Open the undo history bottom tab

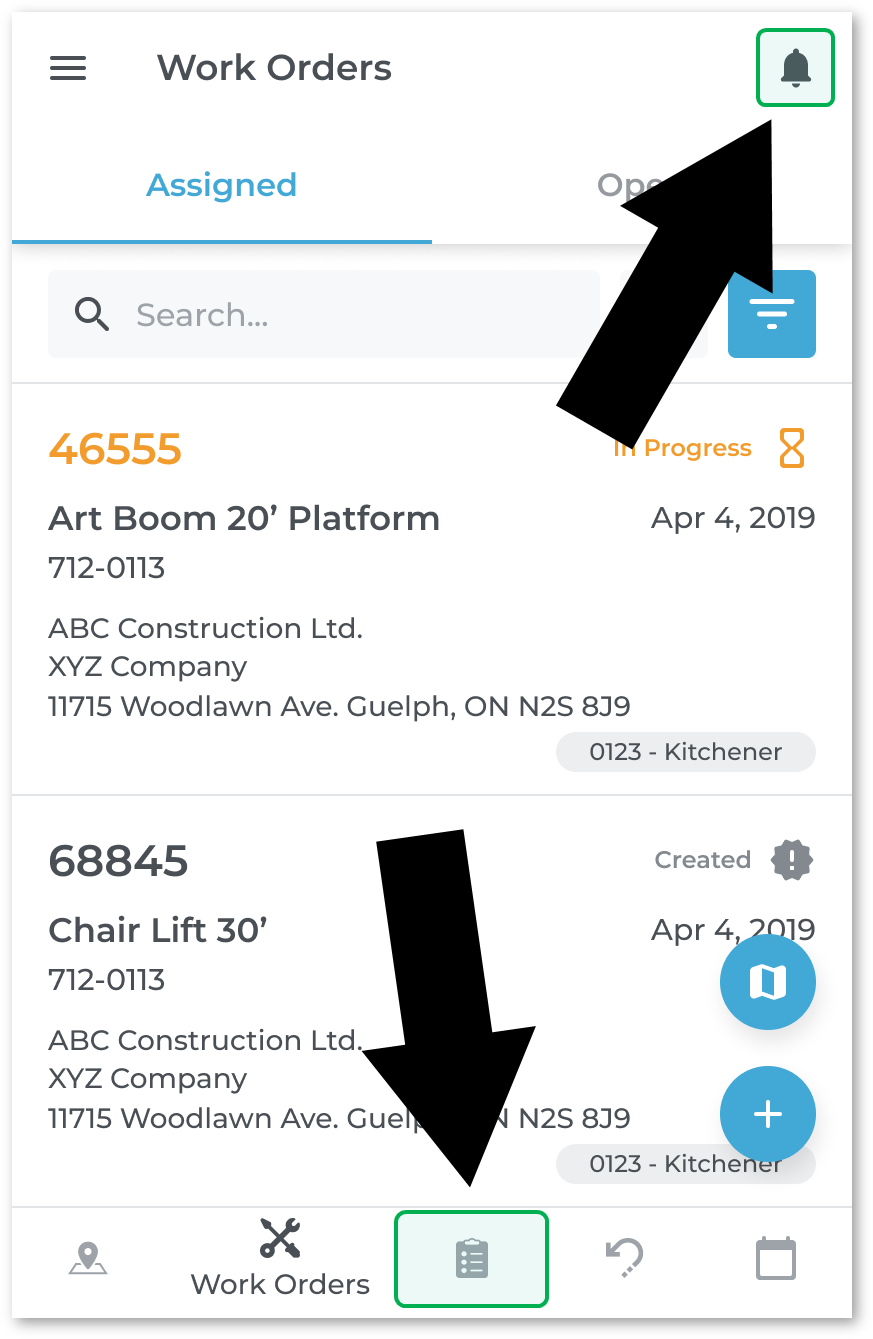[625, 1259]
